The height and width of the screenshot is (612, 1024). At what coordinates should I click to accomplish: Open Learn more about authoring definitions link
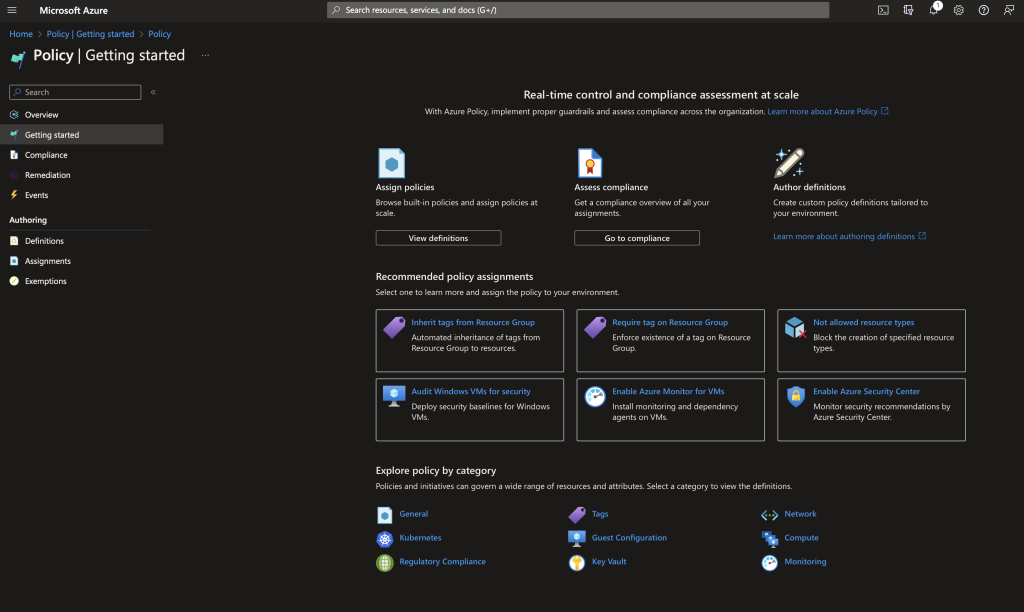849,236
